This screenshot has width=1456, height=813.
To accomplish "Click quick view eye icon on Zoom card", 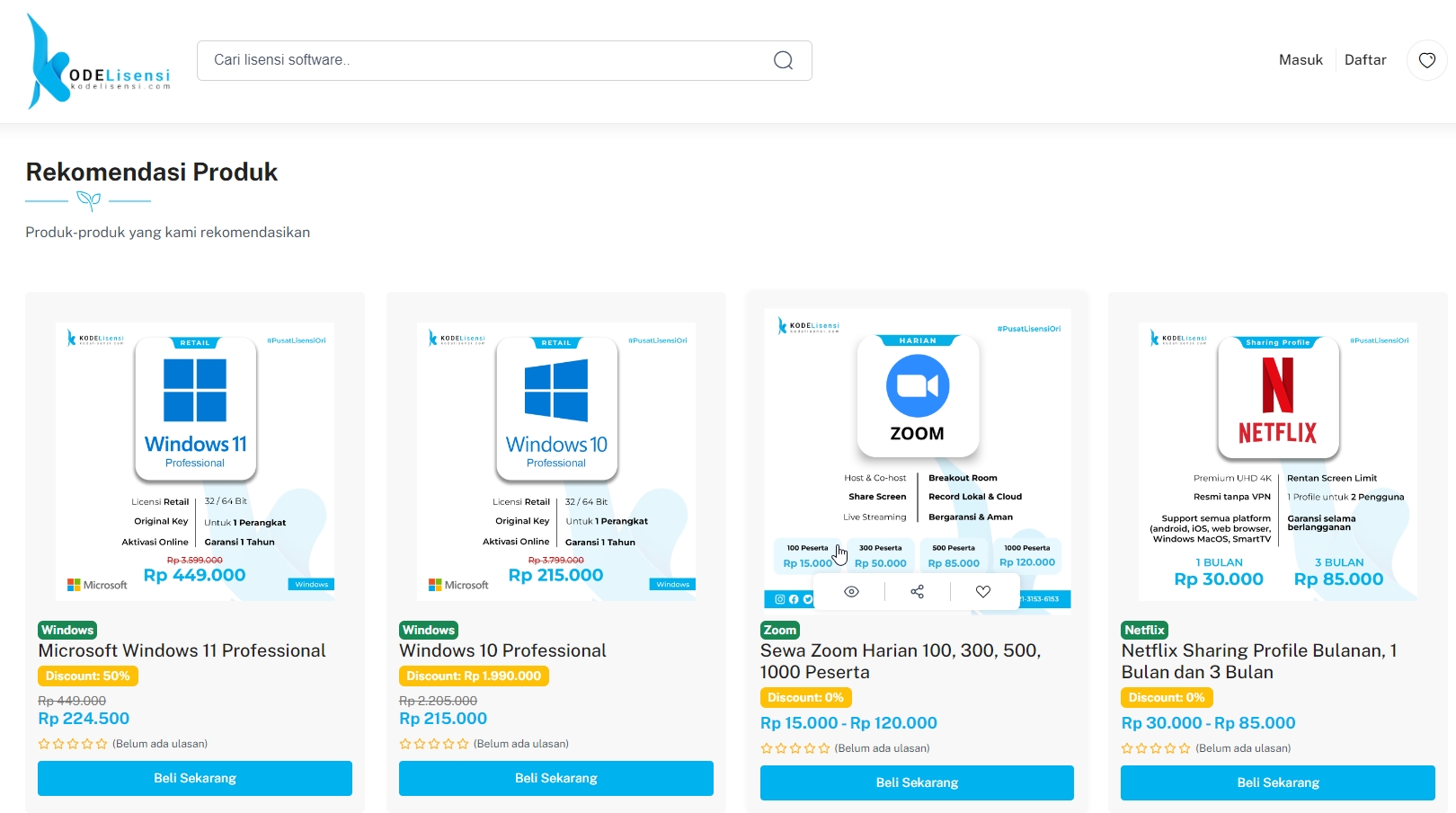I will (852, 592).
